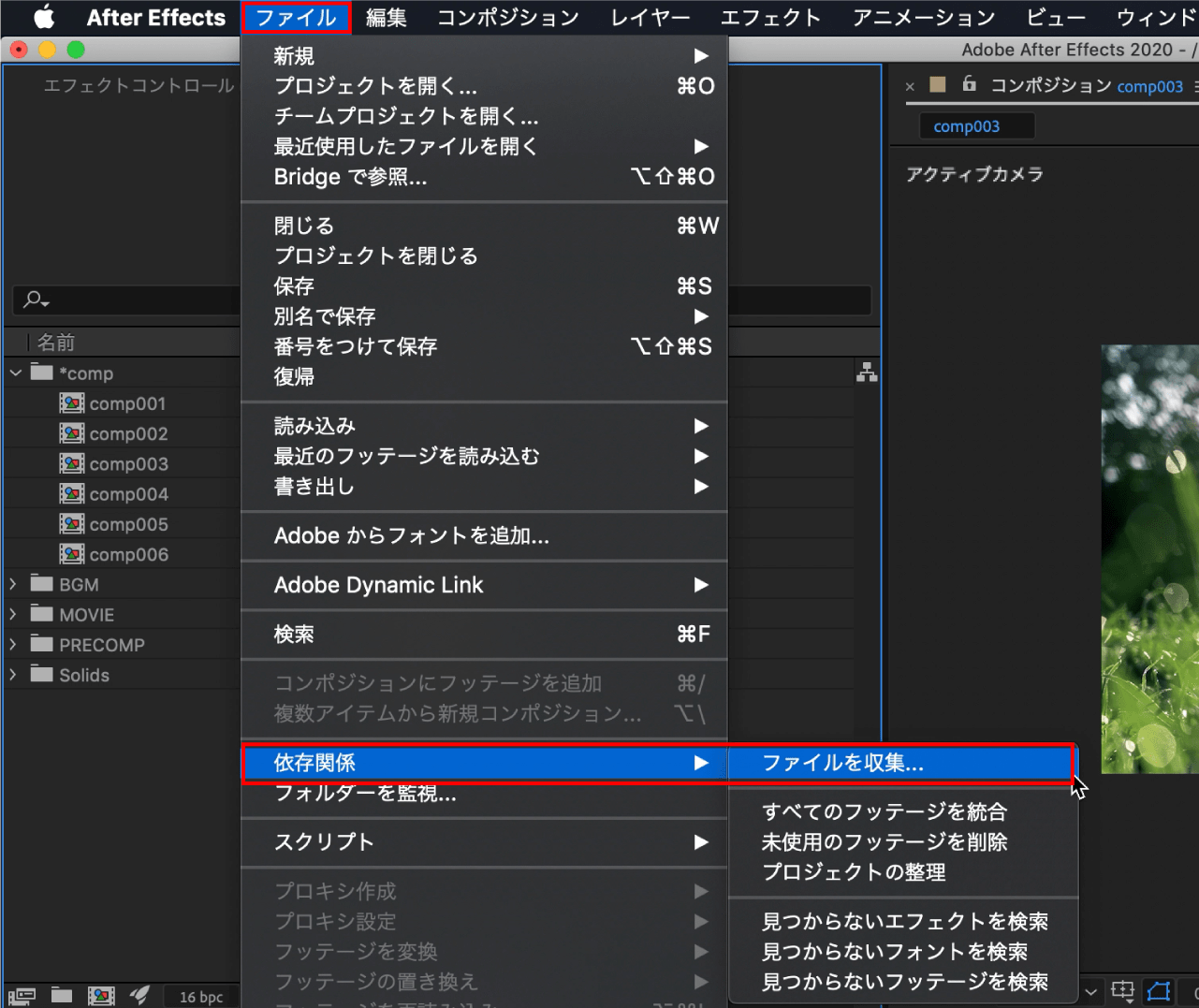Image resolution: width=1199 pixels, height=1008 pixels.
Task: Open the After Effects application menu
Action: tap(156, 18)
